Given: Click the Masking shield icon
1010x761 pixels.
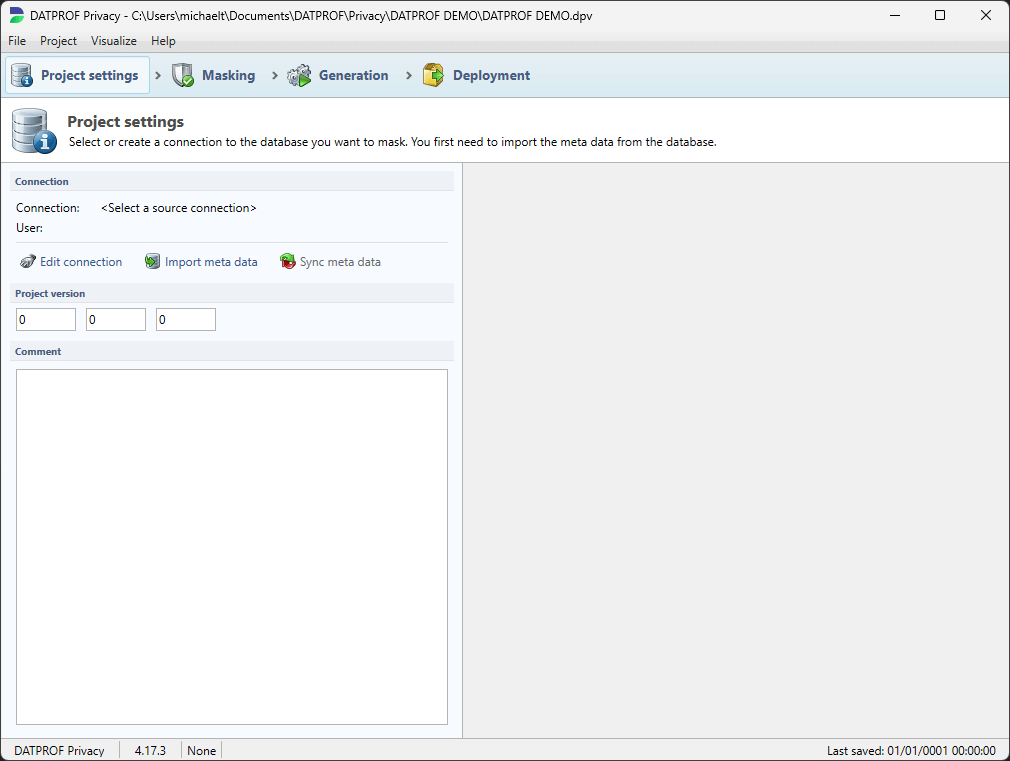Looking at the screenshot, I should [183, 75].
